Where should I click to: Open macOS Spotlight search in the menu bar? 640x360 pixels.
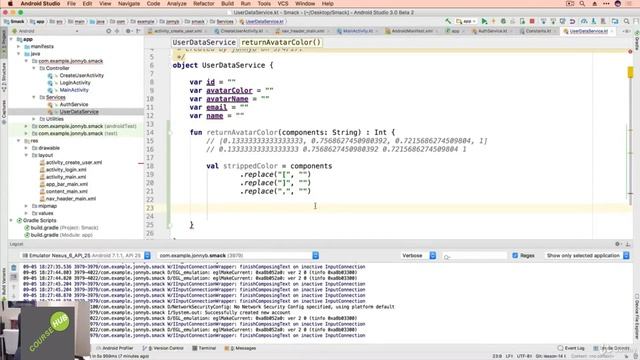tap(582, 4)
